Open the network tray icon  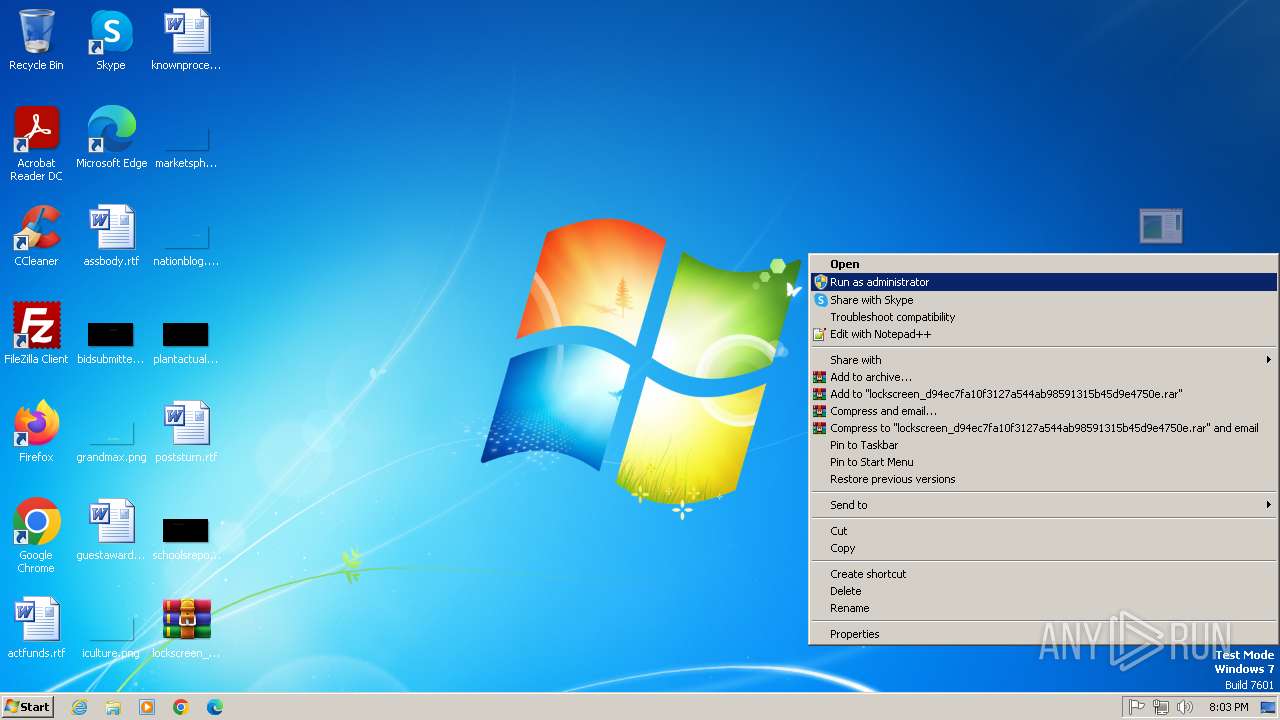[1160, 707]
